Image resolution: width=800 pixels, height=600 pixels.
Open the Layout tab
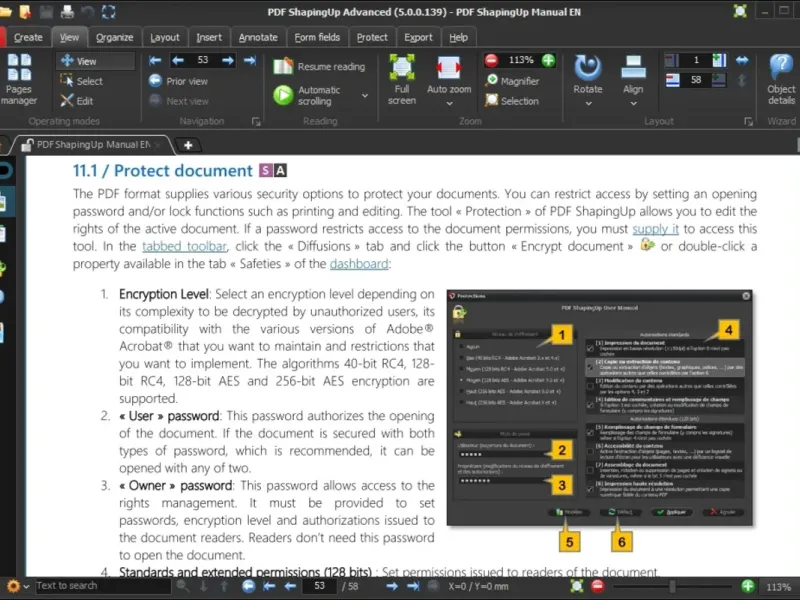[x=165, y=37]
